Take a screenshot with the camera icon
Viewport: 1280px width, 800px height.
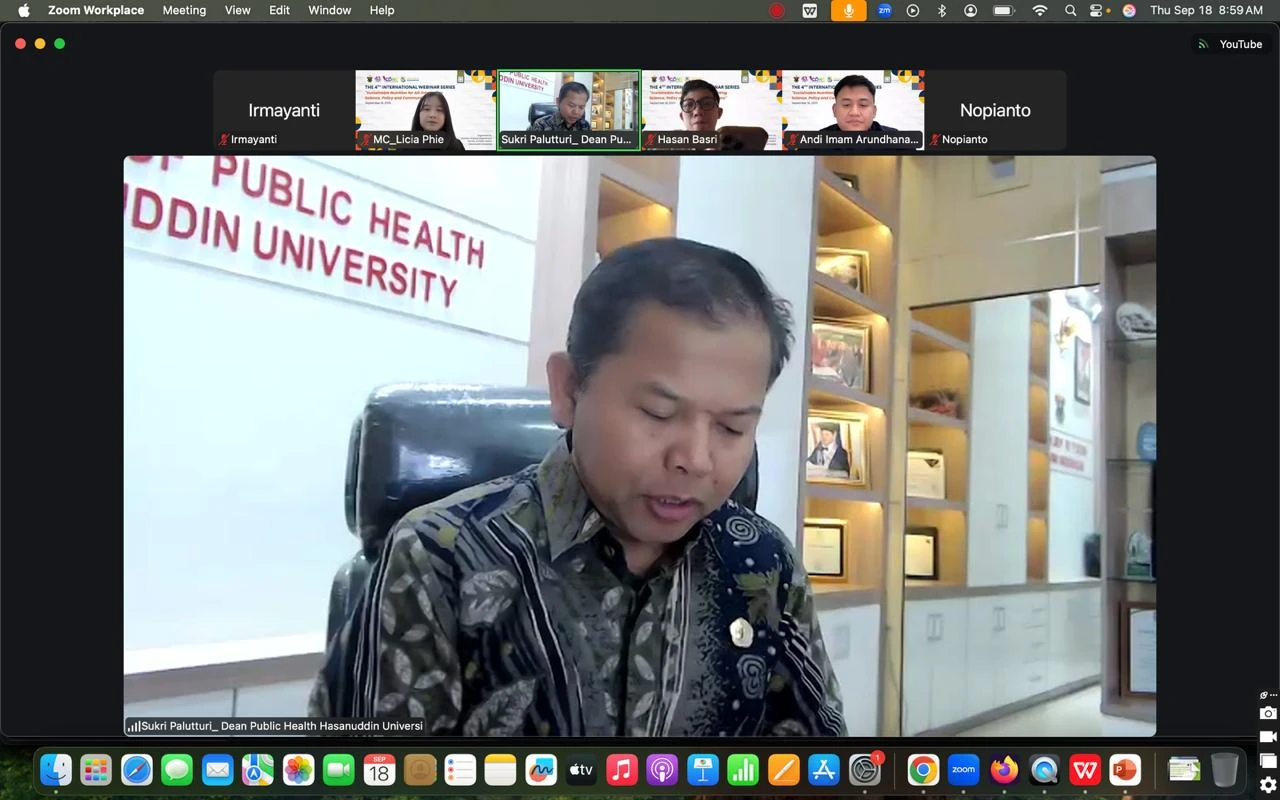[x=1267, y=713]
